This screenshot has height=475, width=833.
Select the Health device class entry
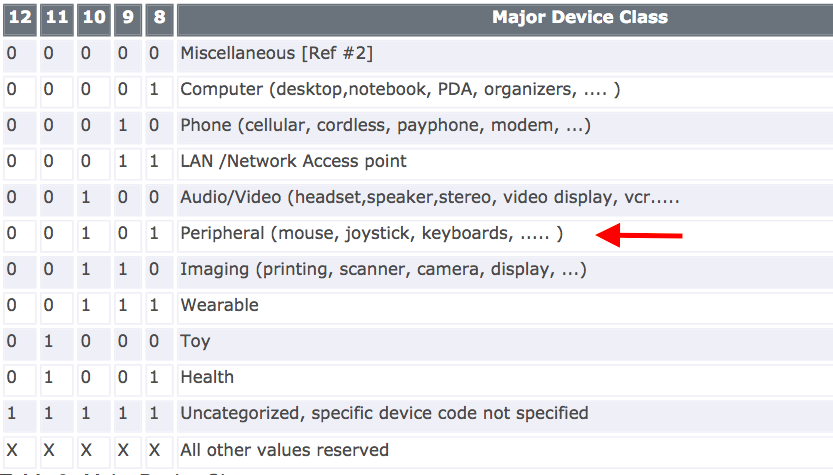click(207, 377)
